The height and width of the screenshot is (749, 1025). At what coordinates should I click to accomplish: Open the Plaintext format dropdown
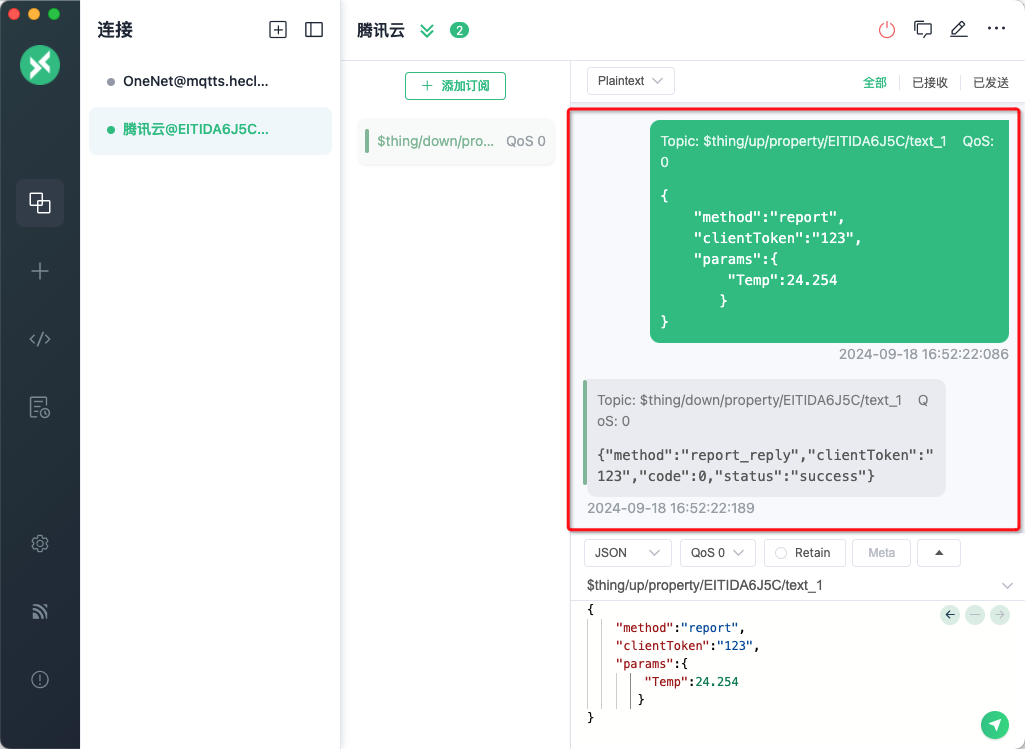tap(630, 81)
